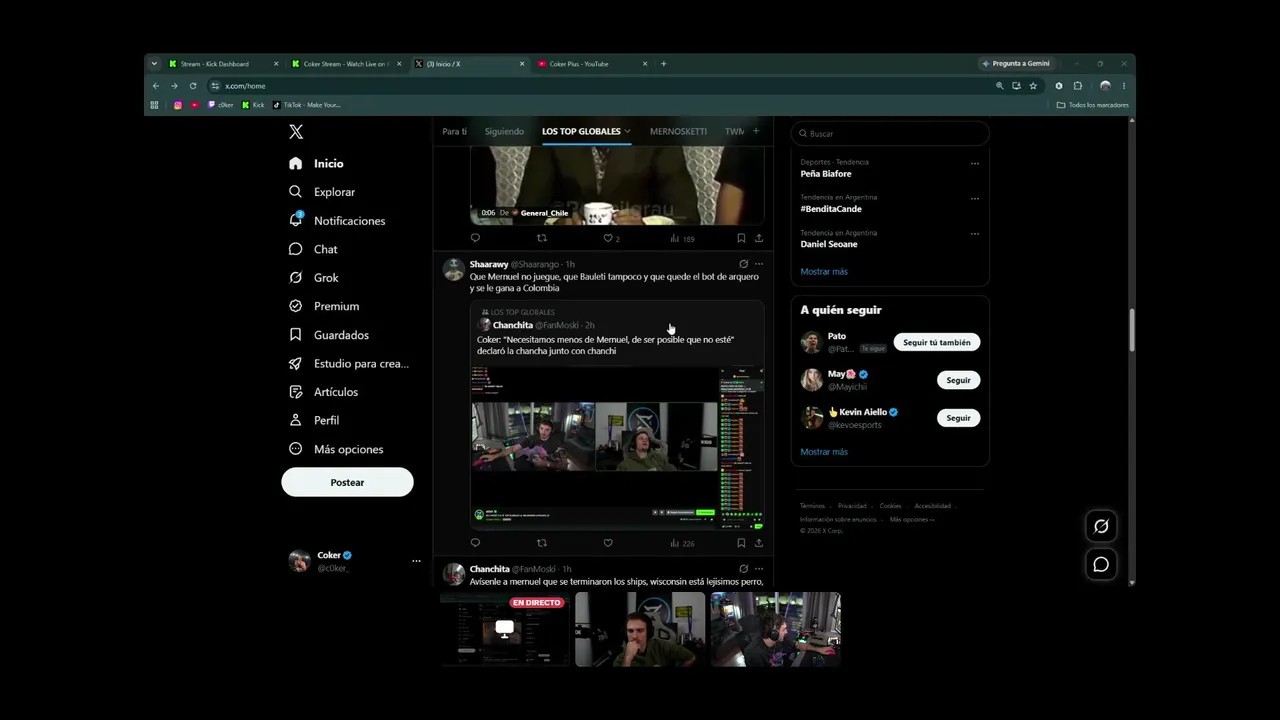The width and height of the screenshot is (1280, 720).
Task: Click Grok icon on Chanchita post
Action: 743,569
